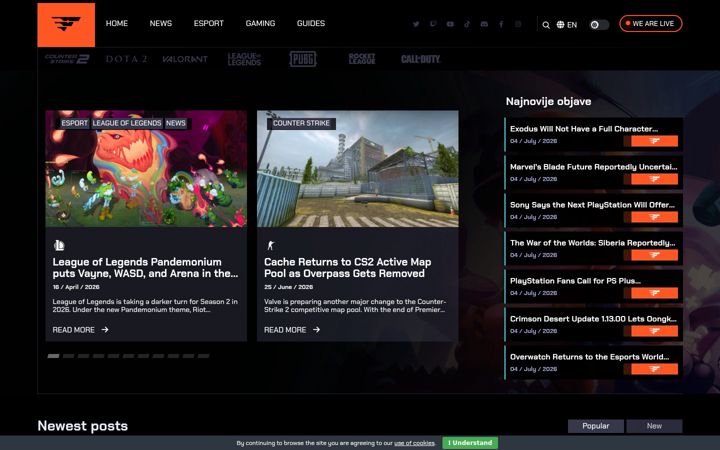Open the Cache map article thumbnail
The height and width of the screenshot is (450, 720).
(358, 169)
